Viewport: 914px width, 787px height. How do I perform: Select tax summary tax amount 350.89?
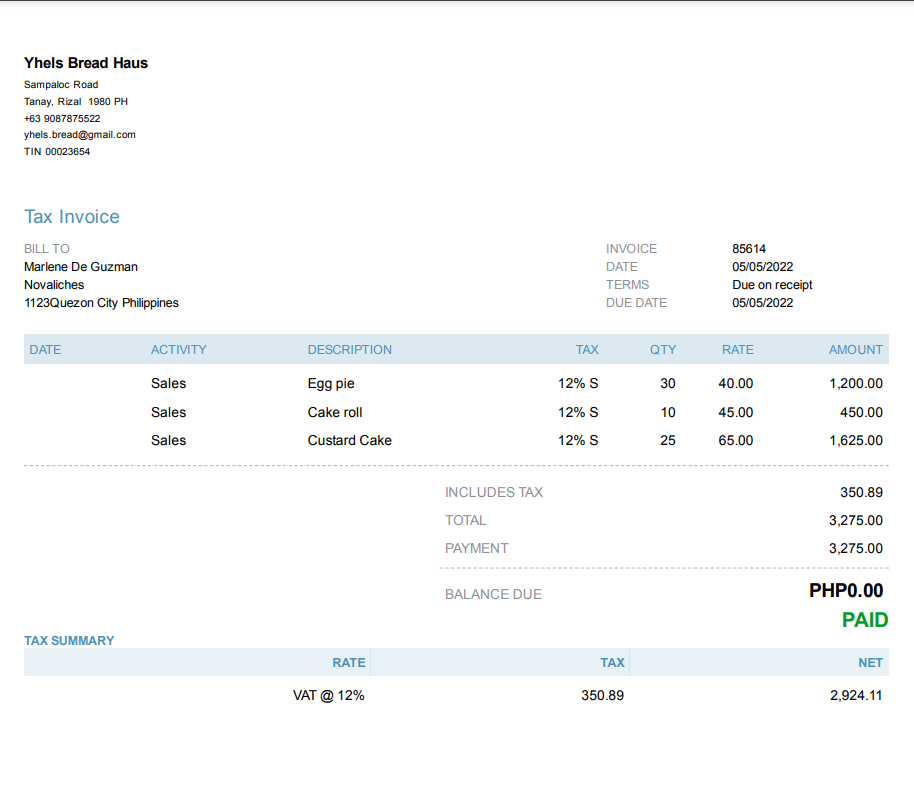point(603,695)
